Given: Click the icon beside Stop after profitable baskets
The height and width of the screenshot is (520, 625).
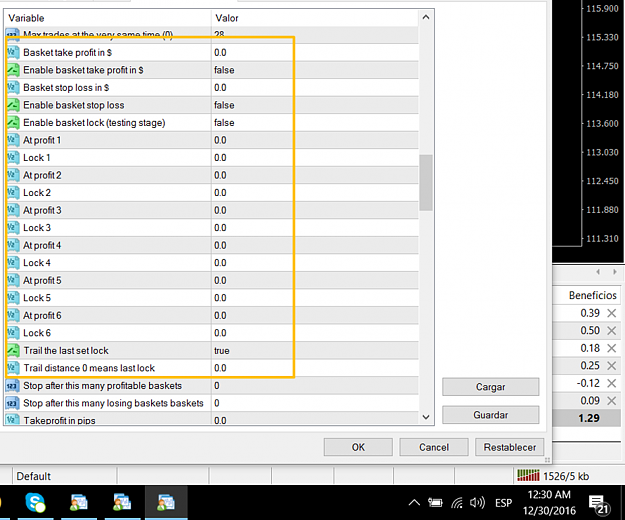Looking at the screenshot, I should [x=12, y=386].
